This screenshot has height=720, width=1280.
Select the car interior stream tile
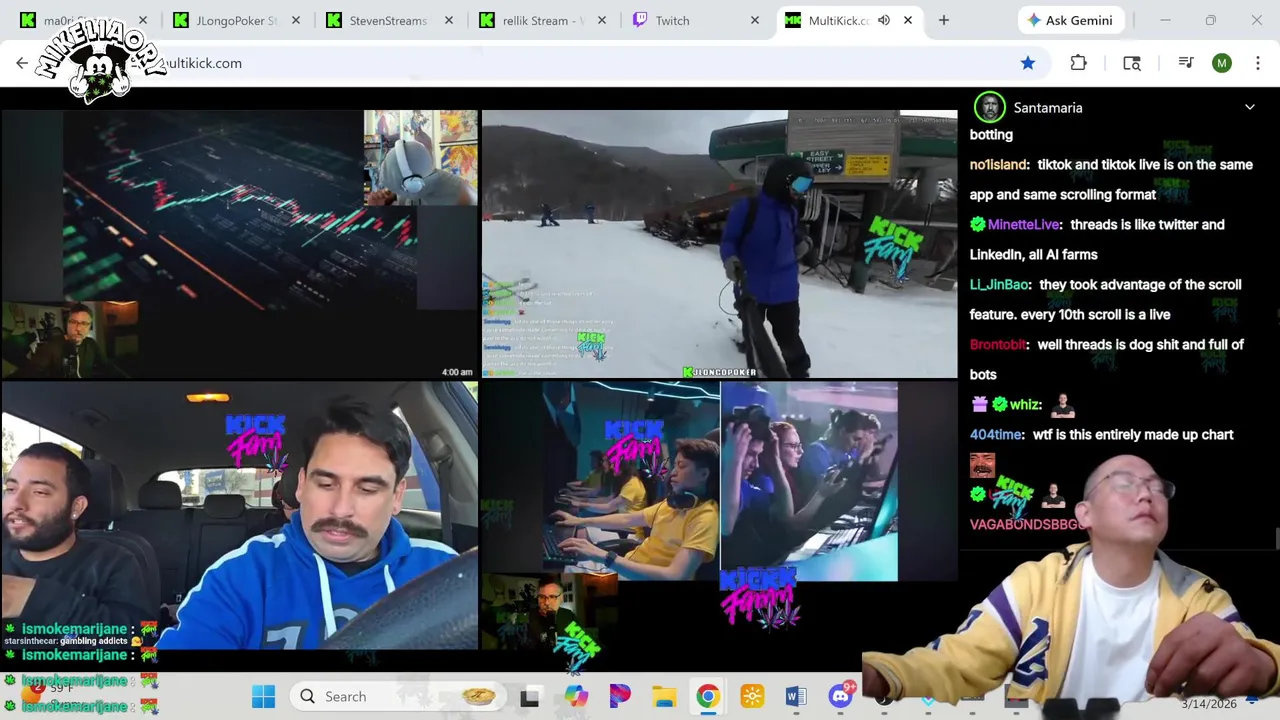[x=239, y=516]
